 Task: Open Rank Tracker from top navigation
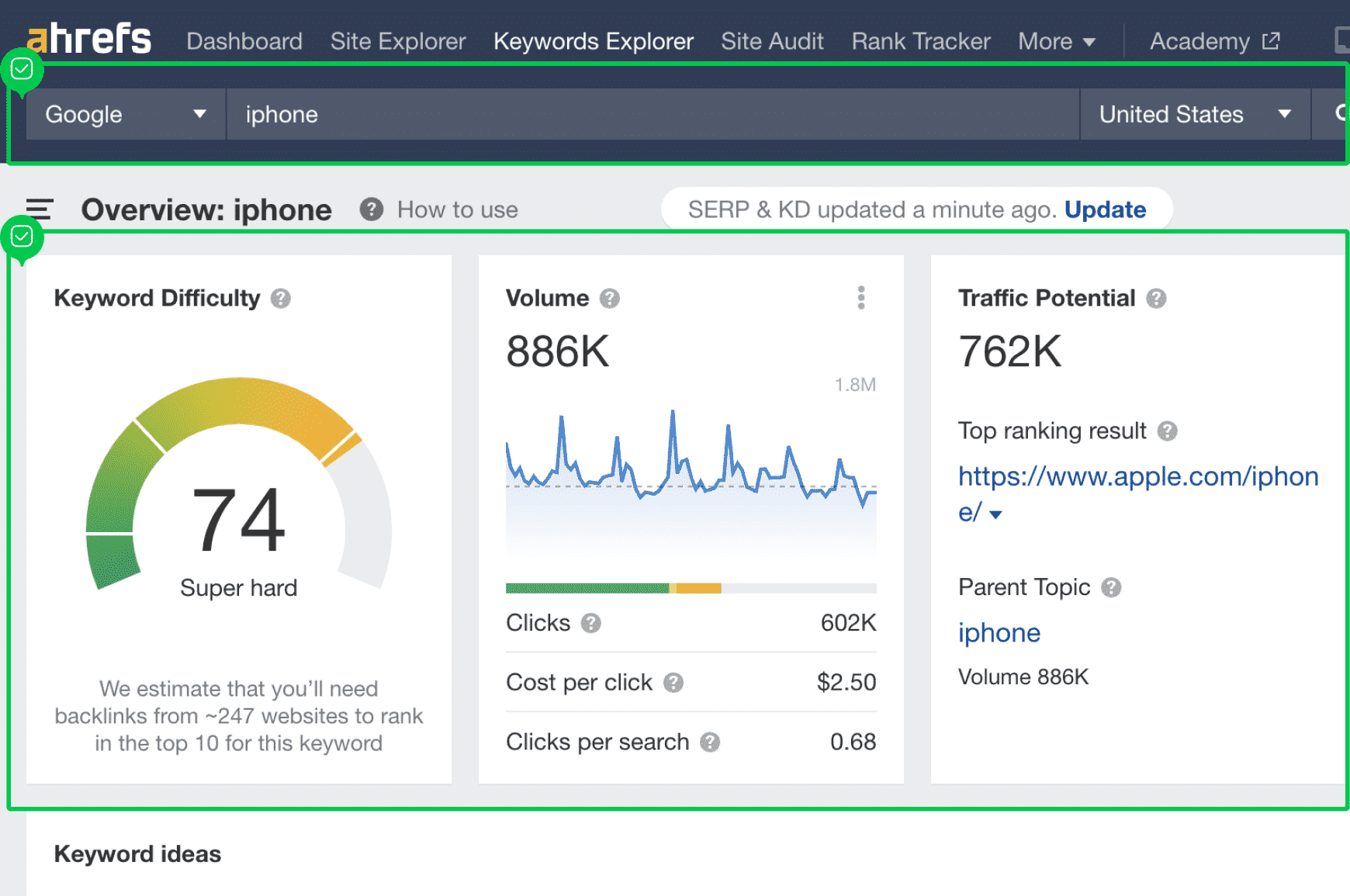(x=921, y=41)
